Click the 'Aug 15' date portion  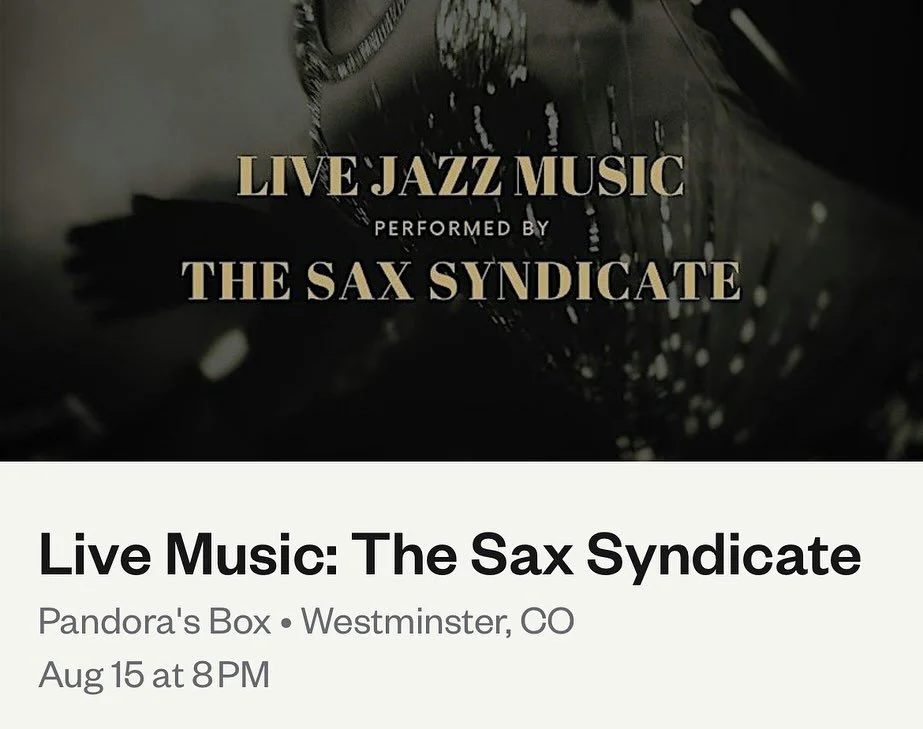click(91, 675)
